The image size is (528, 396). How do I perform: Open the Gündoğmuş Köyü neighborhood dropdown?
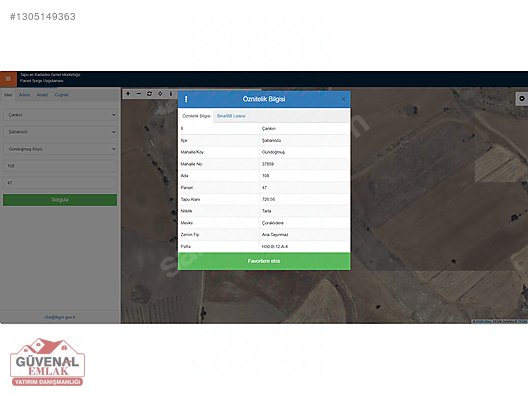pos(60,149)
